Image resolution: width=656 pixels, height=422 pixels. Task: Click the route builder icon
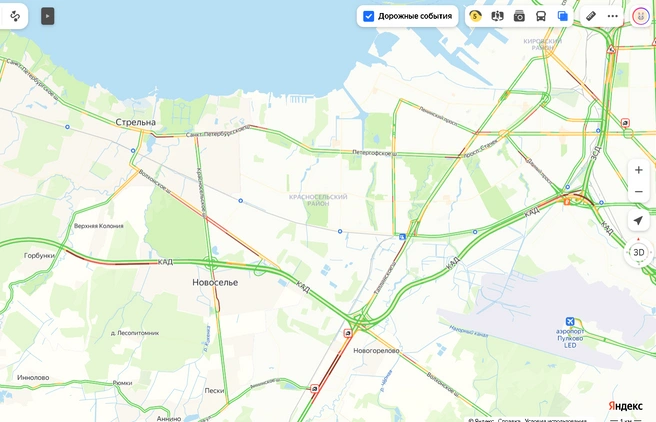click(15, 16)
